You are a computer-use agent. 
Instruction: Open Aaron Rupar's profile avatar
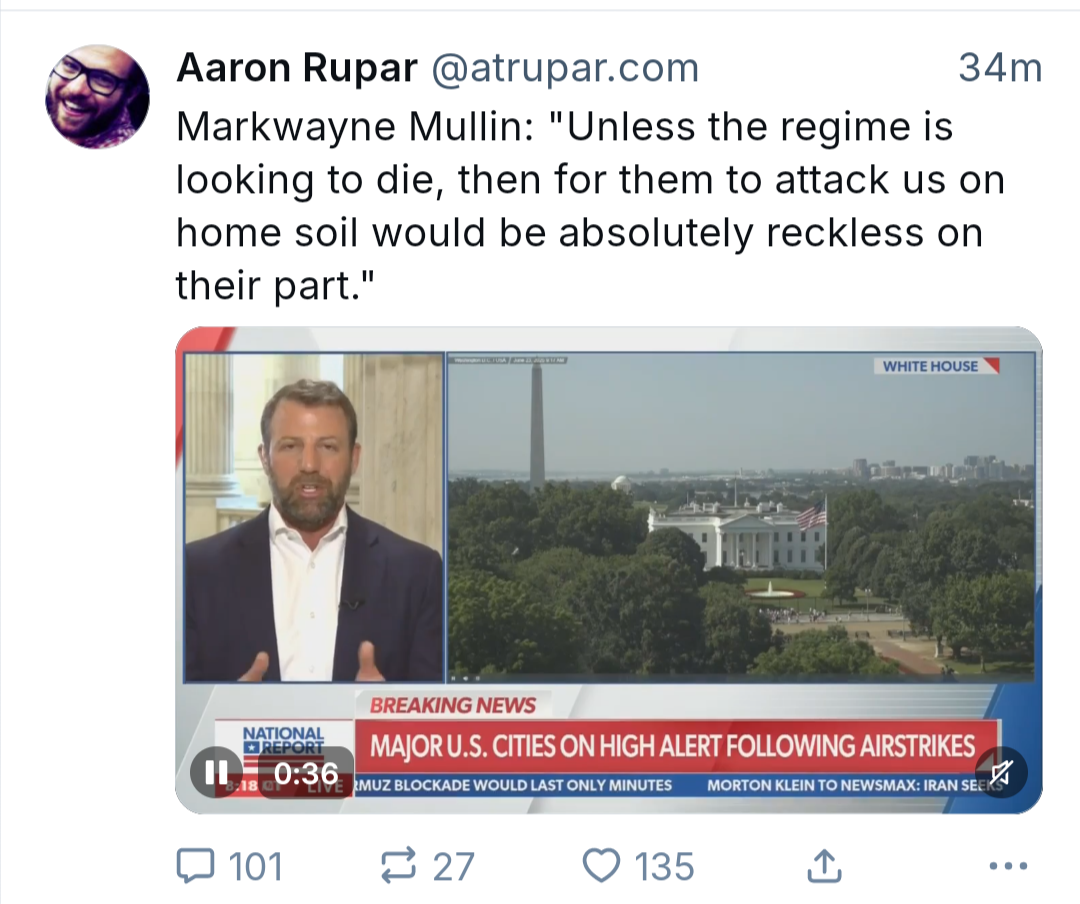coord(97,97)
